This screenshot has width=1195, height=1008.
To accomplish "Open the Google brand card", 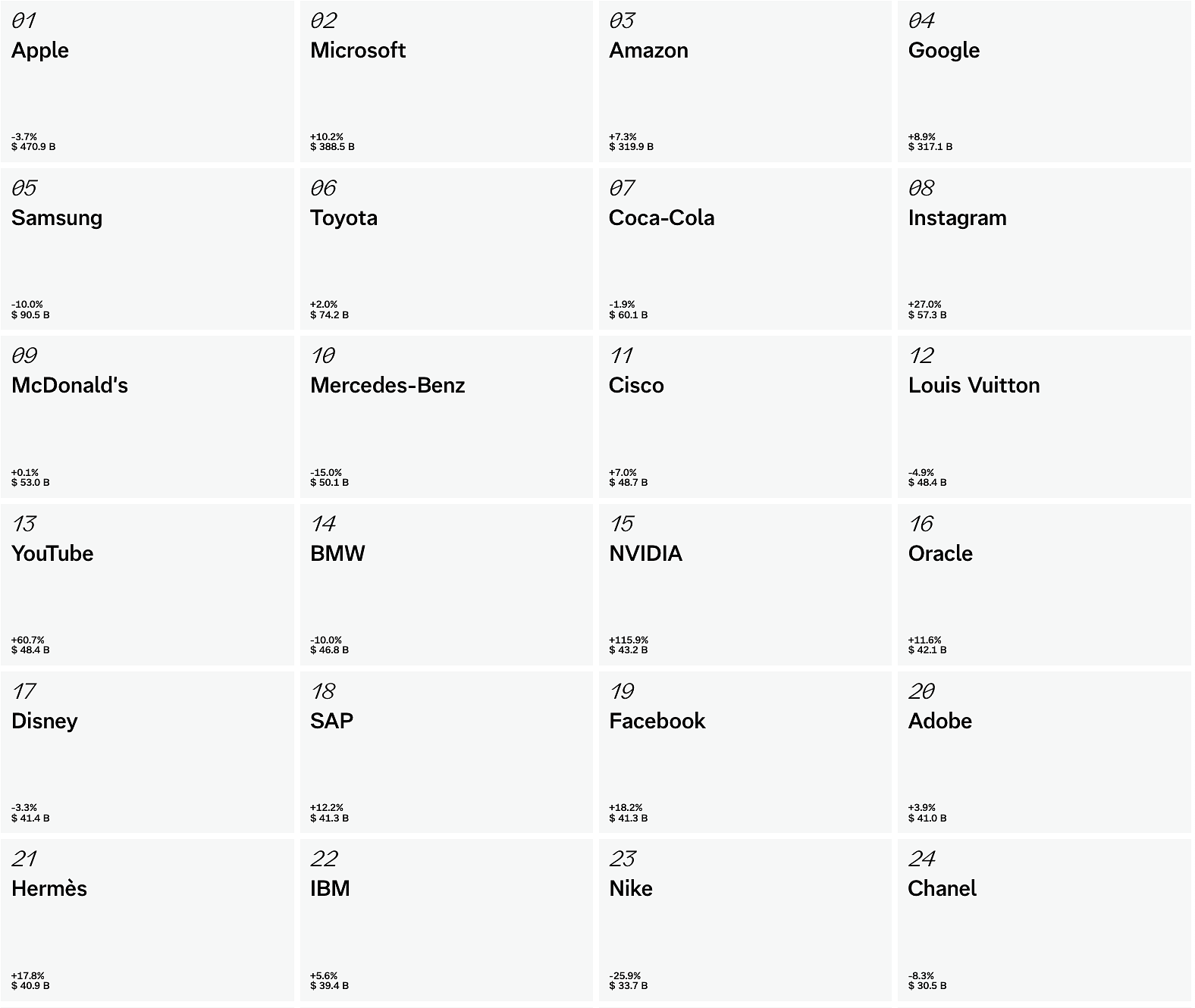I will tap(1043, 82).
